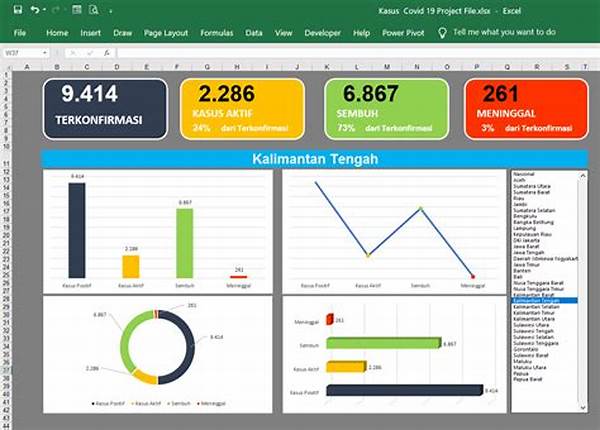Click the orange Kasus Aktif card
Viewport: 600px width, 430px height.
[x=241, y=109]
